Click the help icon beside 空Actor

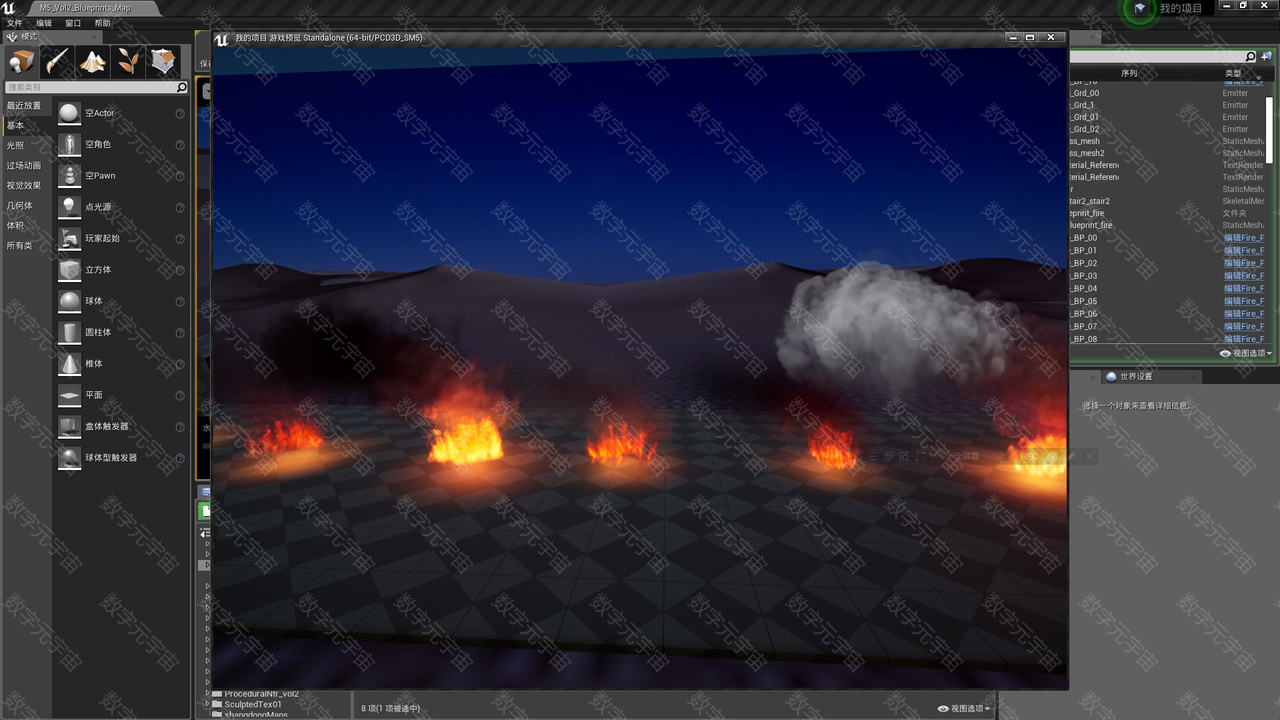click(x=180, y=114)
